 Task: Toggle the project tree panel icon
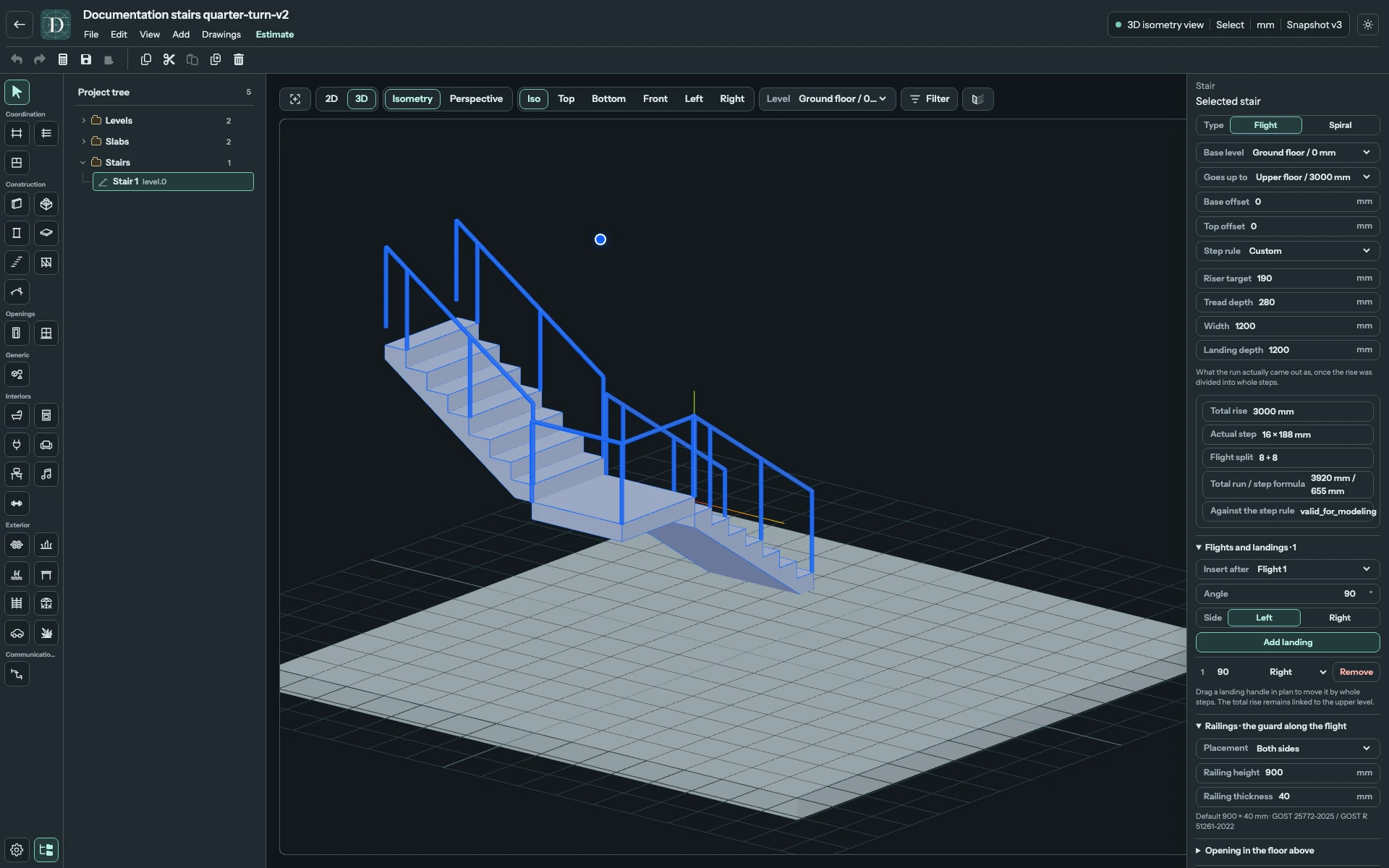point(46,850)
